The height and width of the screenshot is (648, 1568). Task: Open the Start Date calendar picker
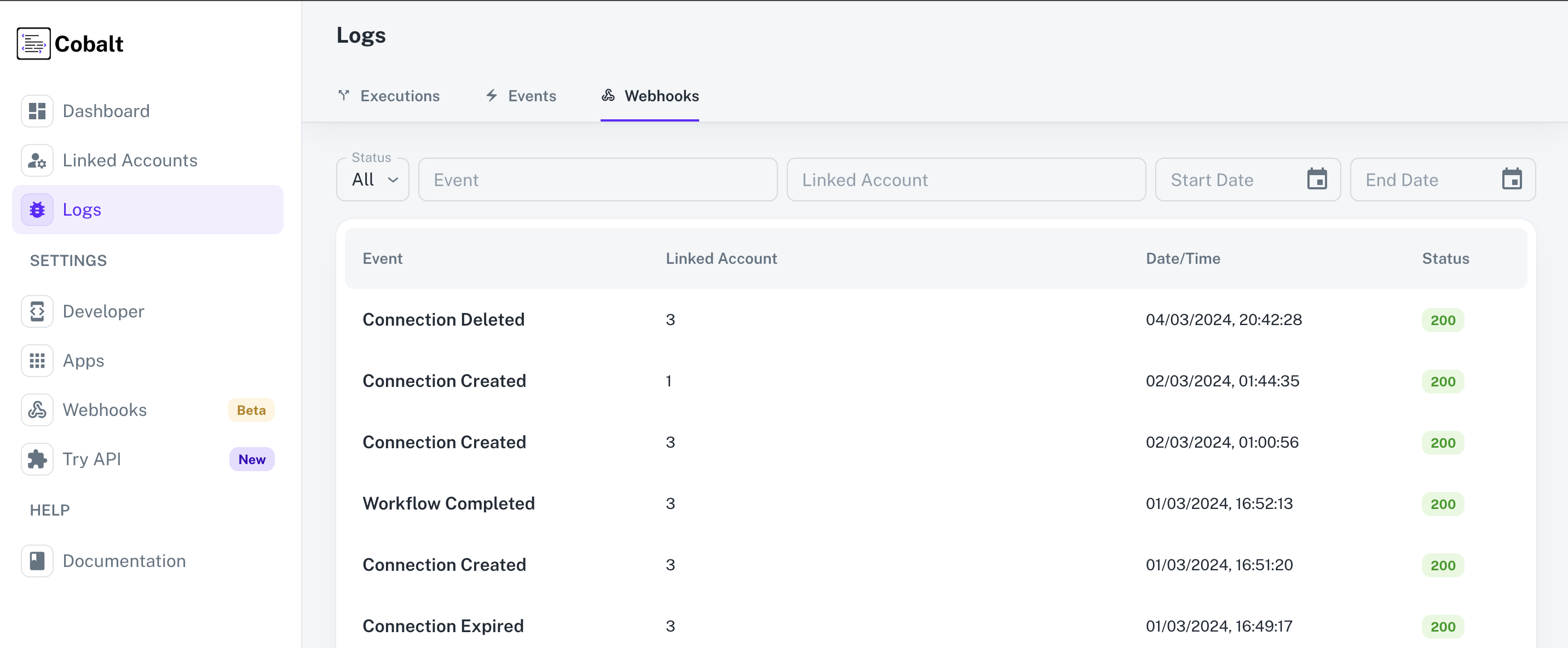(x=1317, y=179)
